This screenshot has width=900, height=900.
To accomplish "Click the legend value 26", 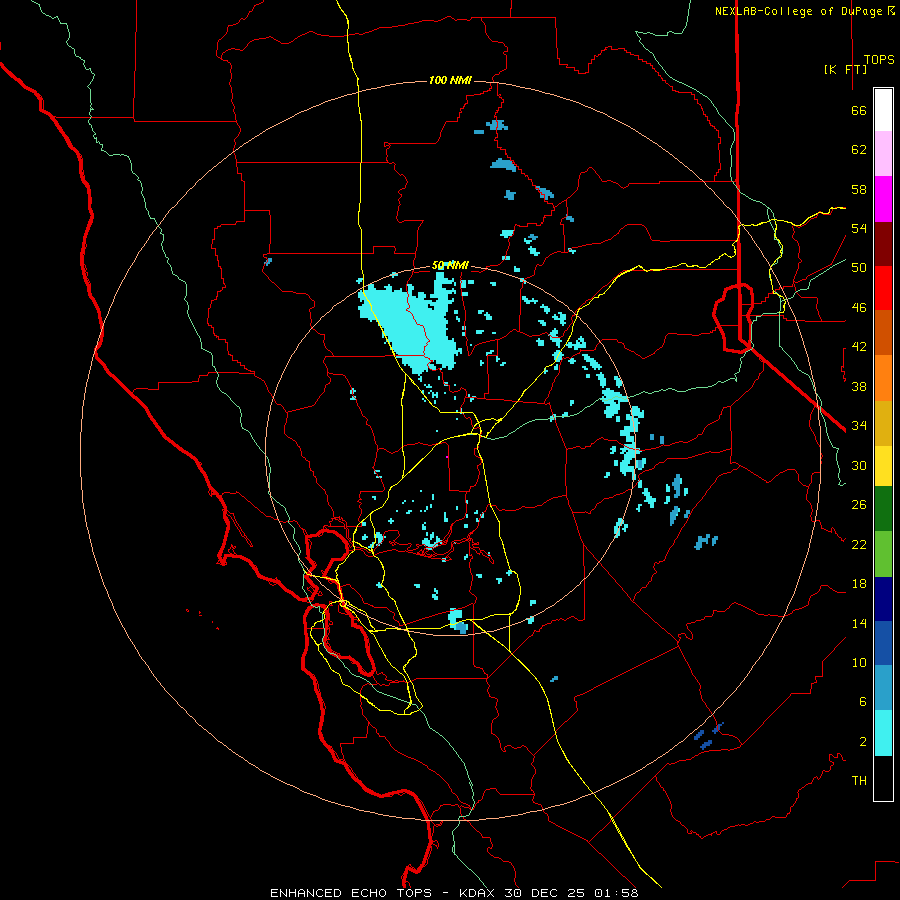I will [859, 505].
